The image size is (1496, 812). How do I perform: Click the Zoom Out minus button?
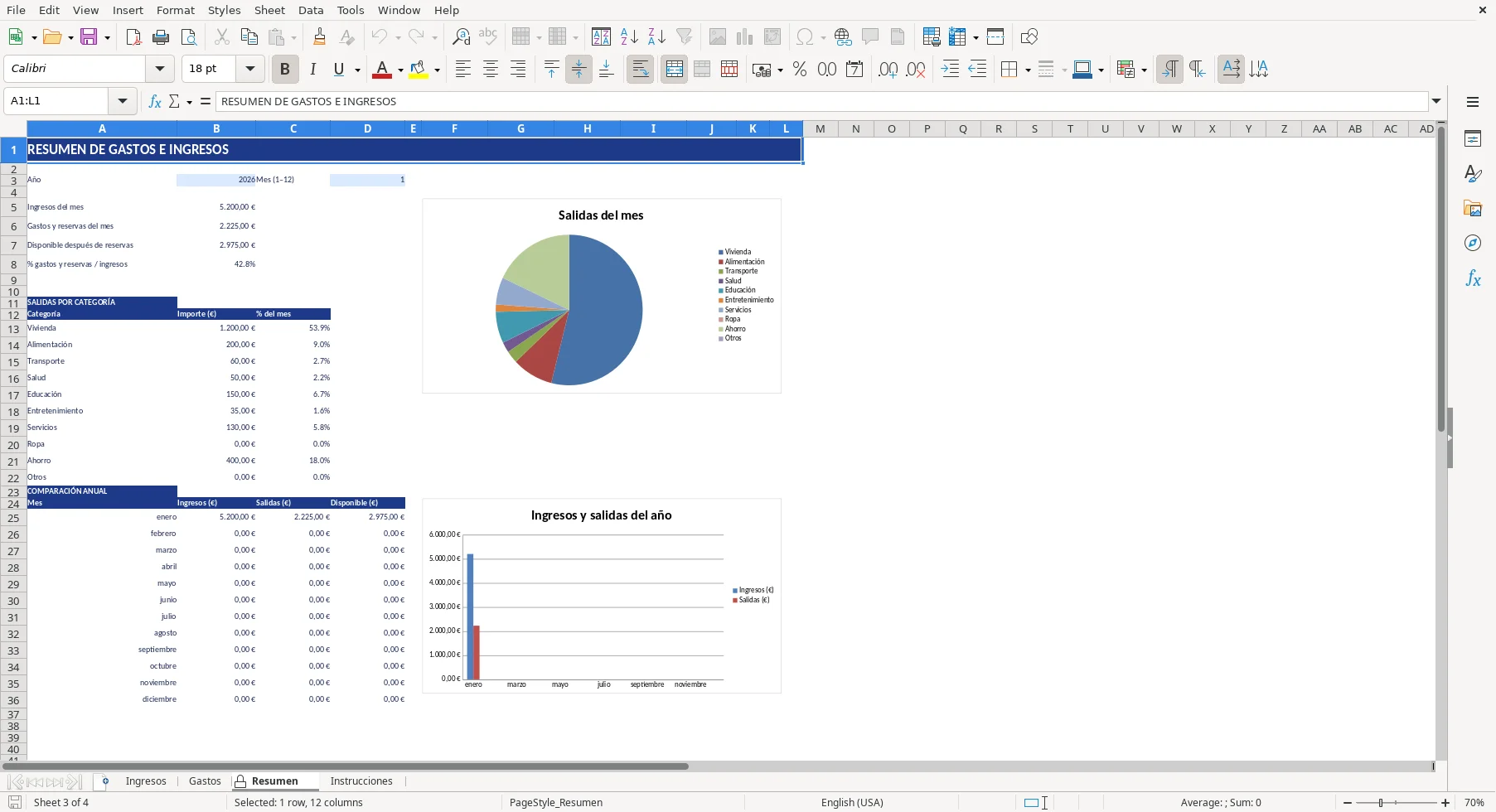1348,802
